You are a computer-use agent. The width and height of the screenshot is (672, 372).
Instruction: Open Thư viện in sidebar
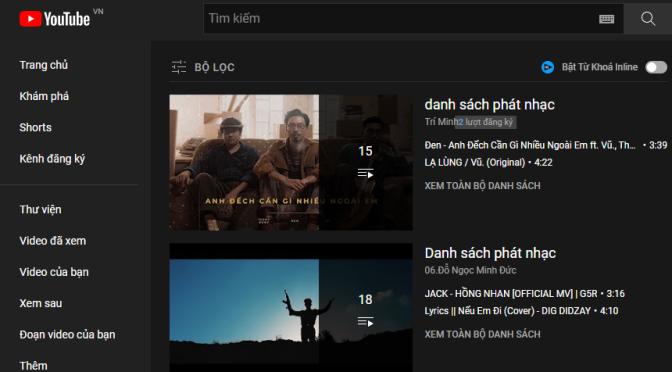40,210
